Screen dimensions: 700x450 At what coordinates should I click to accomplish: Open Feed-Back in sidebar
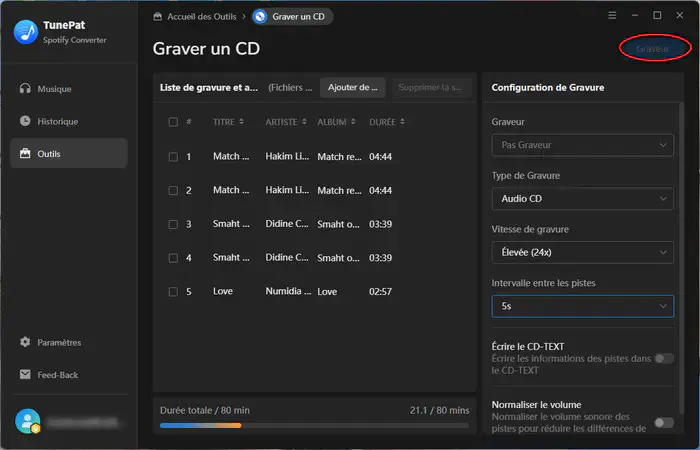[x=69, y=375]
